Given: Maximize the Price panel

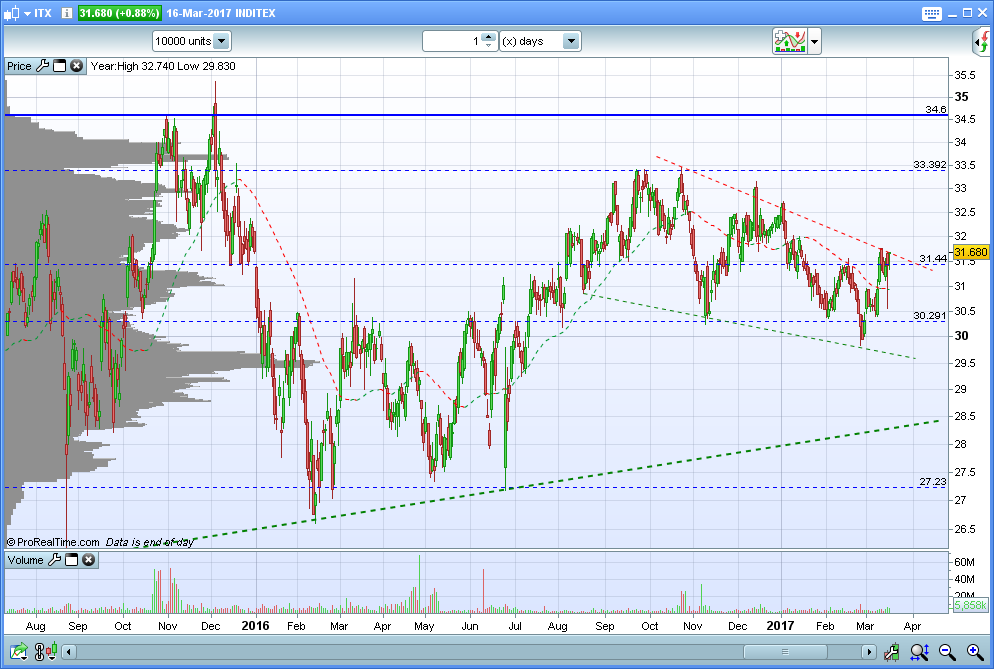Looking at the screenshot, I should click(60, 66).
